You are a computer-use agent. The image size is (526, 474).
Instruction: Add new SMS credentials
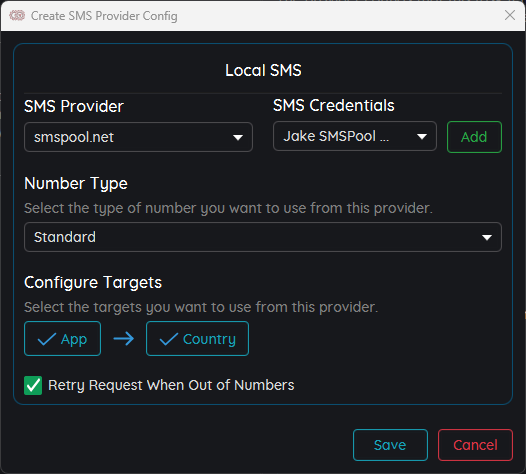click(x=474, y=137)
